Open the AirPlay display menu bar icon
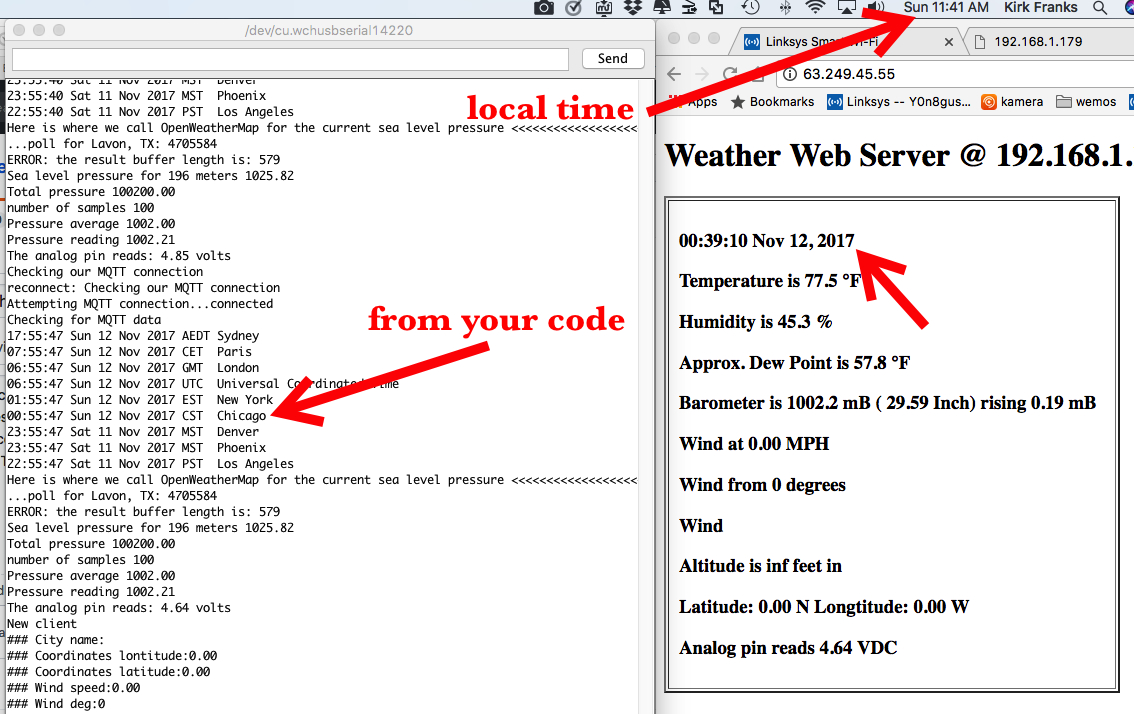 846,8
